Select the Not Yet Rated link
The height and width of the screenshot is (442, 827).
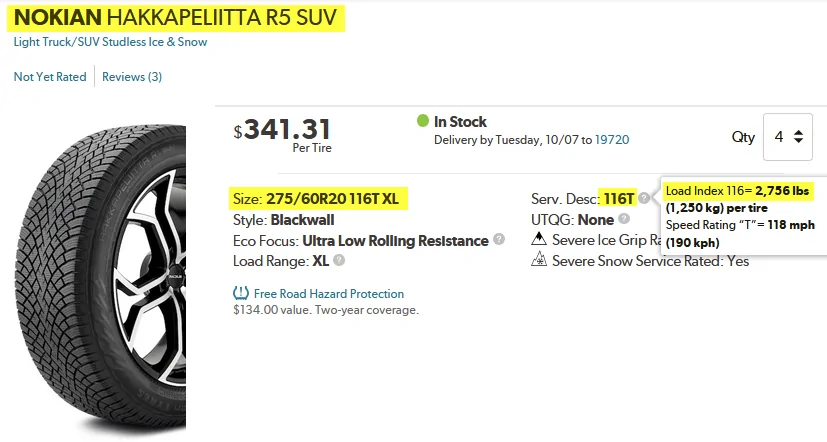pyautogui.click(x=50, y=76)
